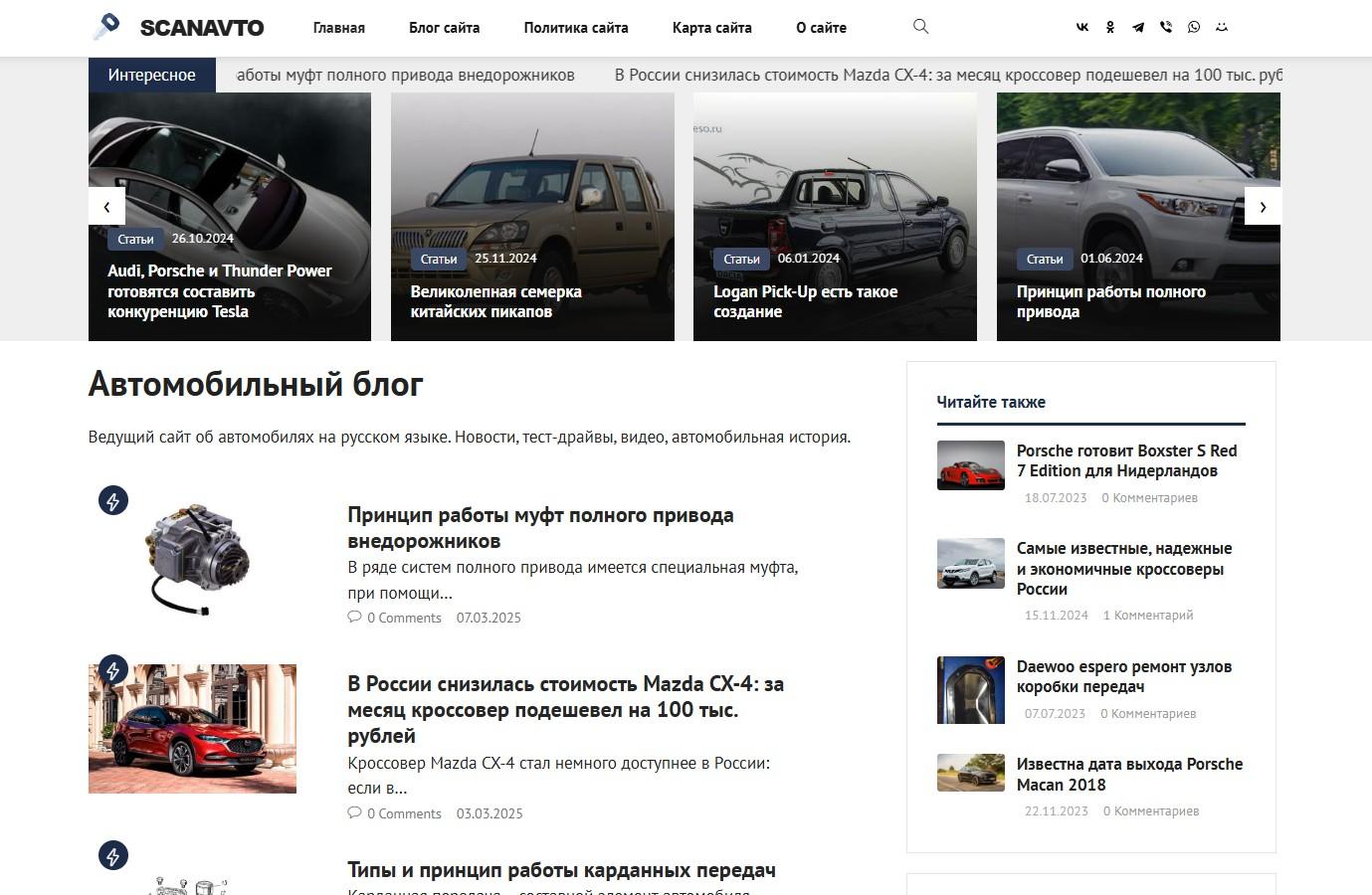This screenshot has width=1372, height=895.
Task: Click comment bubble icon dated 07.03.2025
Action: click(x=354, y=618)
